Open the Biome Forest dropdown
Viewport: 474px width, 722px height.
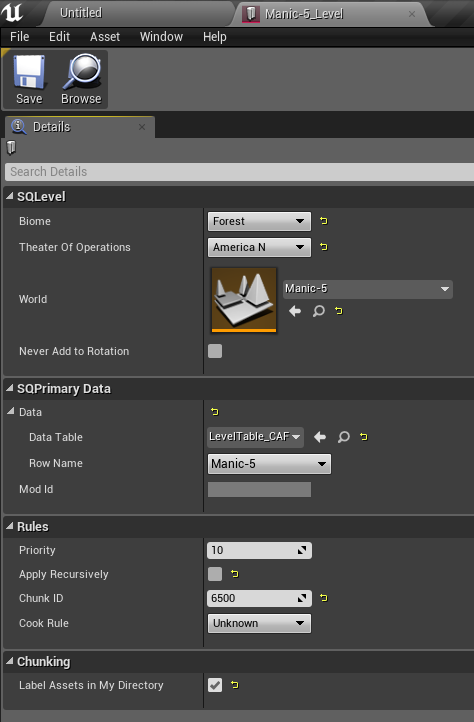click(259, 221)
